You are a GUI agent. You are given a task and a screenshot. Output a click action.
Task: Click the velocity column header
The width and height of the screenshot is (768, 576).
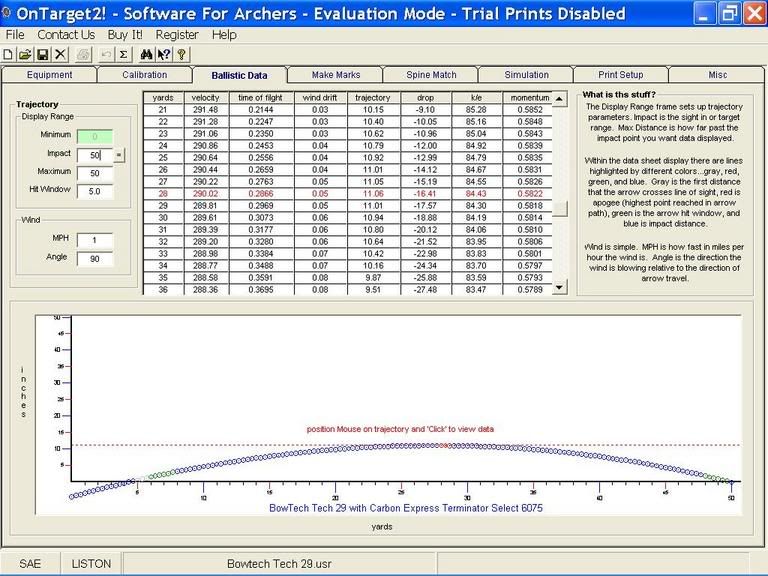[x=206, y=97]
